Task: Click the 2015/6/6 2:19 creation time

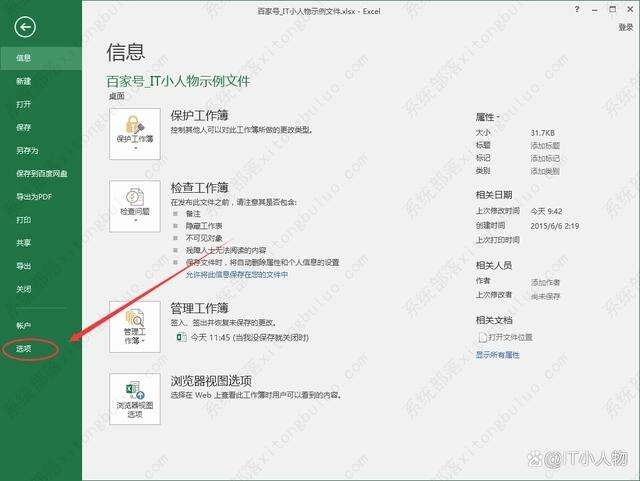Action: 555,226
